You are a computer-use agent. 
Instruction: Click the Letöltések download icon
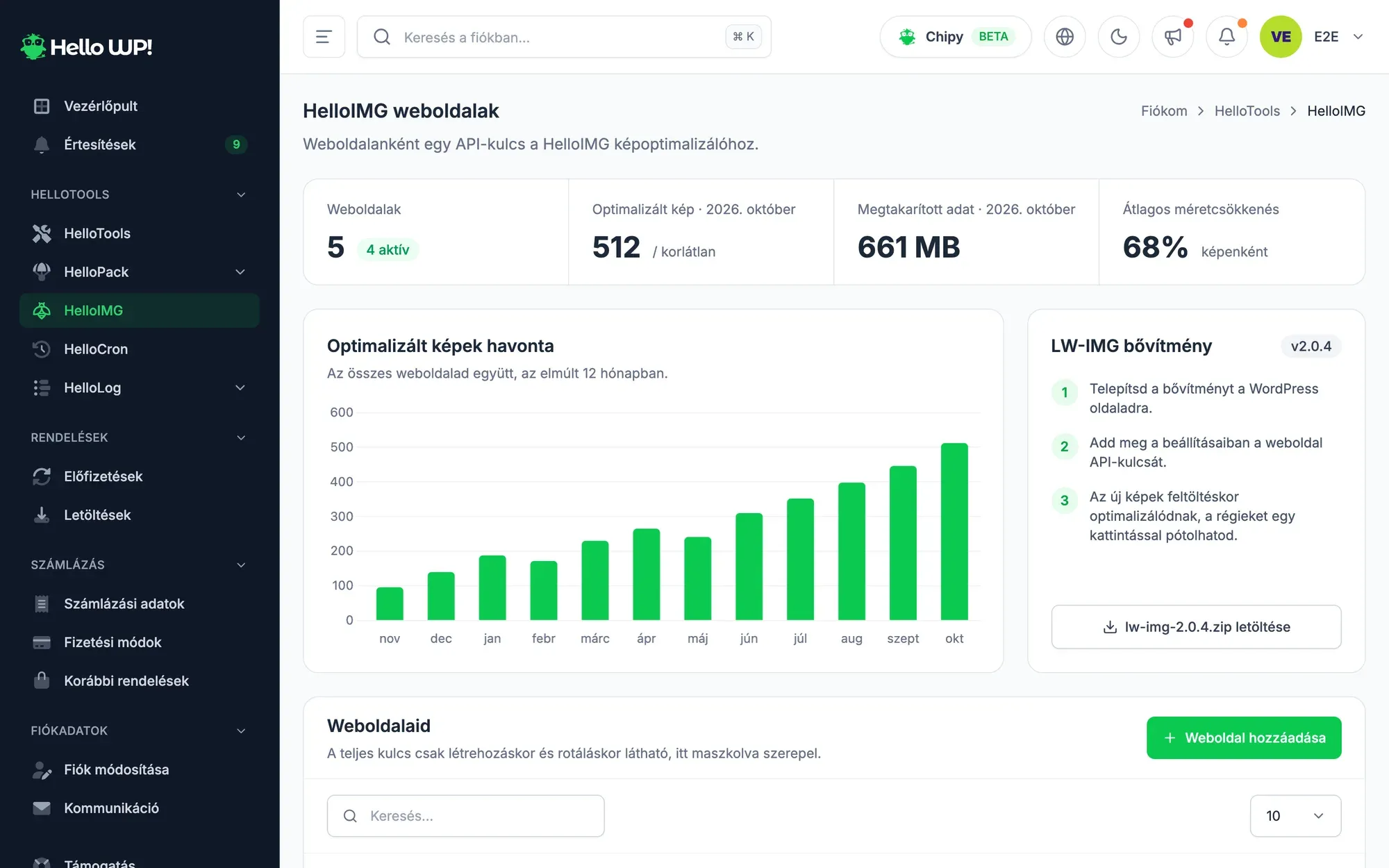[x=42, y=515]
